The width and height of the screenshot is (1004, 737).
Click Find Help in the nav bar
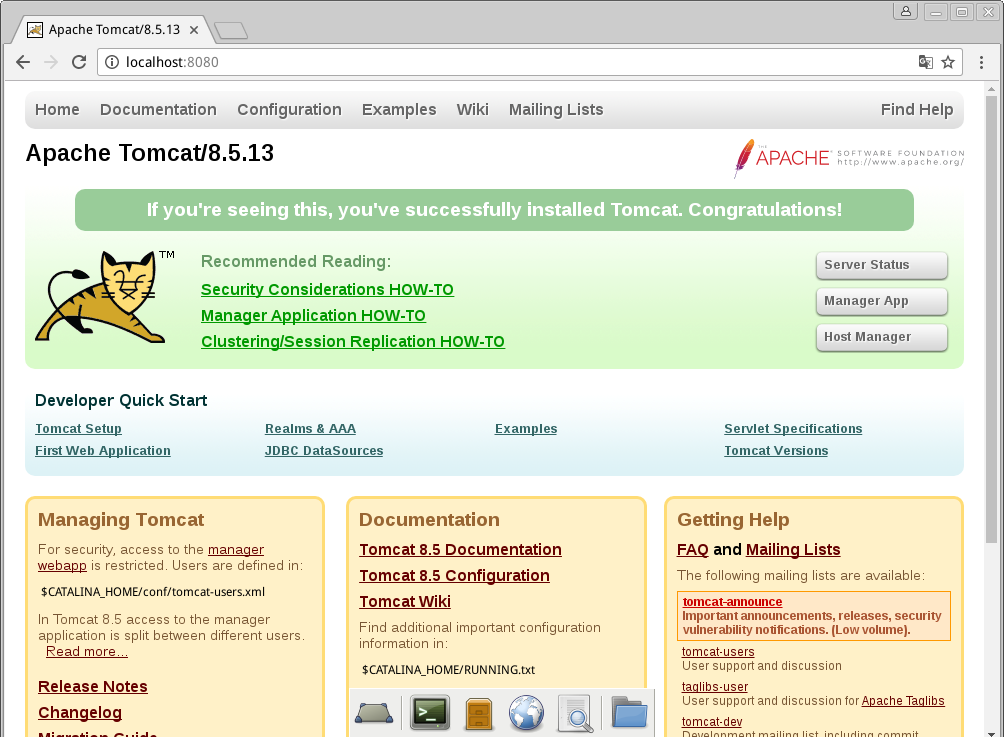pos(917,109)
